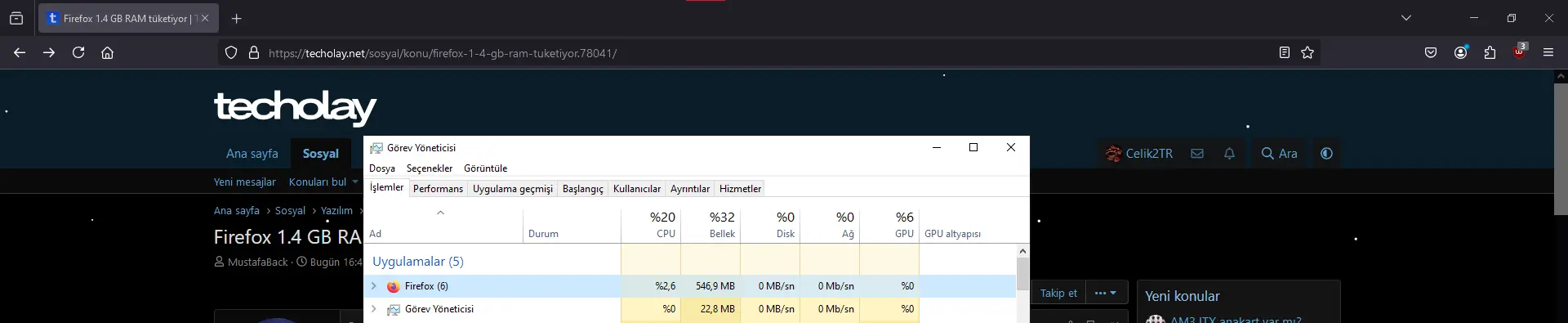This screenshot has width=1568, height=323.
Task: Switch to the Başlangıç tab
Action: pos(583,188)
